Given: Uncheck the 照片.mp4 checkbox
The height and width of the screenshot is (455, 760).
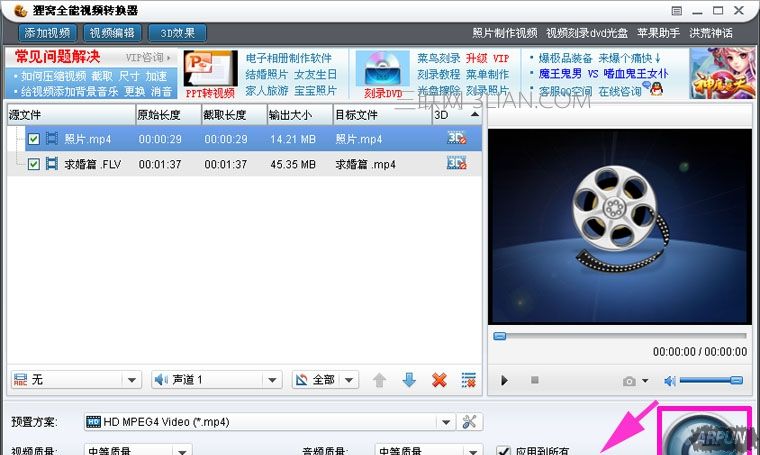Looking at the screenshot, I should click(33, 139).
